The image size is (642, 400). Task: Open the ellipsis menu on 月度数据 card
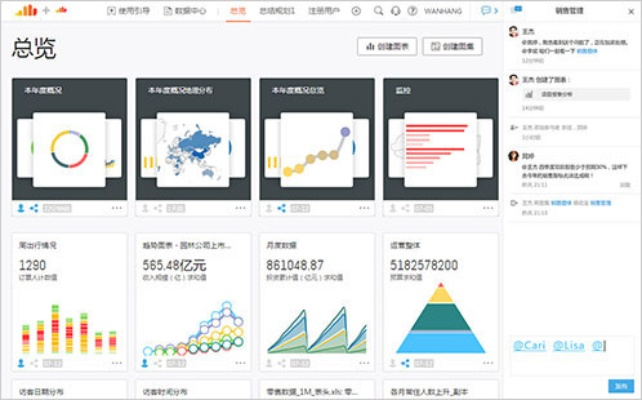click(365, 363)
